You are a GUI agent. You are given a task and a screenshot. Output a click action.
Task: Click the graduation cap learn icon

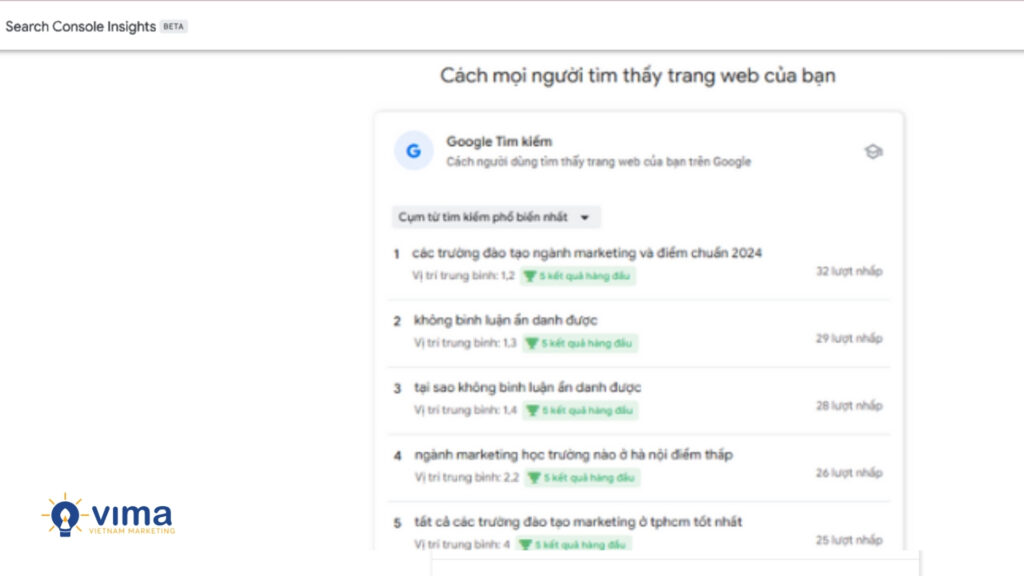pos(873,152)
